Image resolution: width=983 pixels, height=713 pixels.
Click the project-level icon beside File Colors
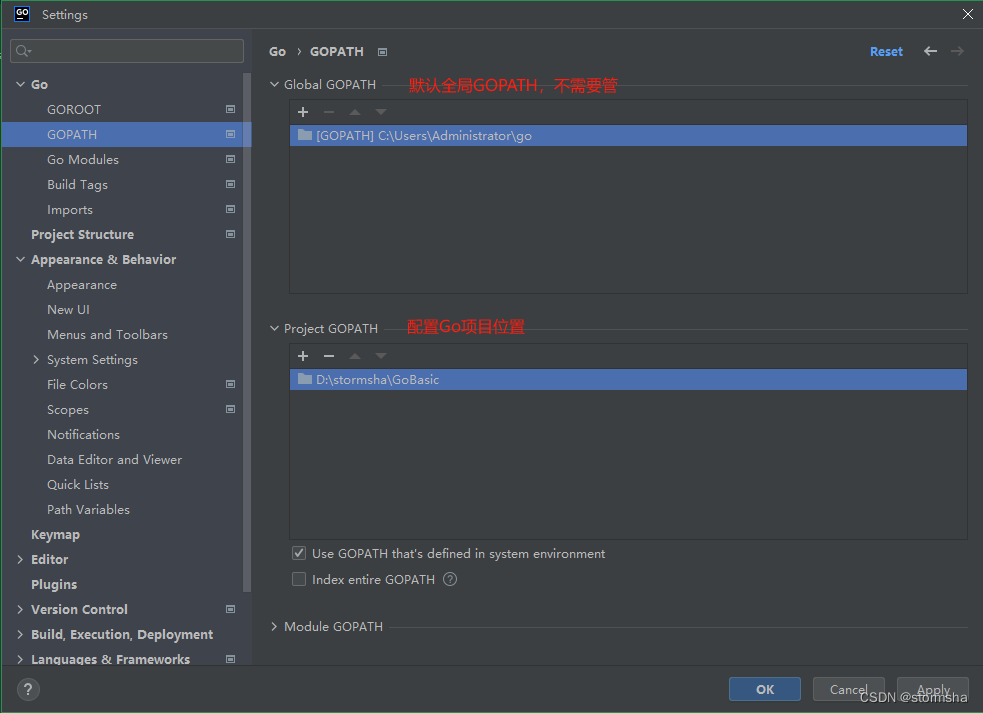[x=230, y=384]
